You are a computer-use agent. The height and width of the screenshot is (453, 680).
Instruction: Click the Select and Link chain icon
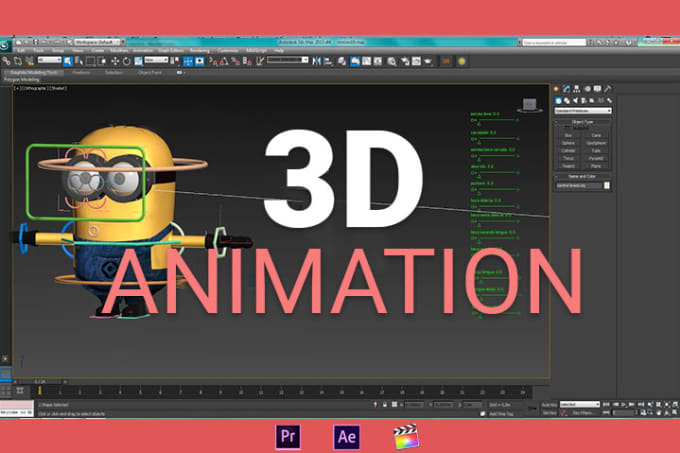coord(7,62)
